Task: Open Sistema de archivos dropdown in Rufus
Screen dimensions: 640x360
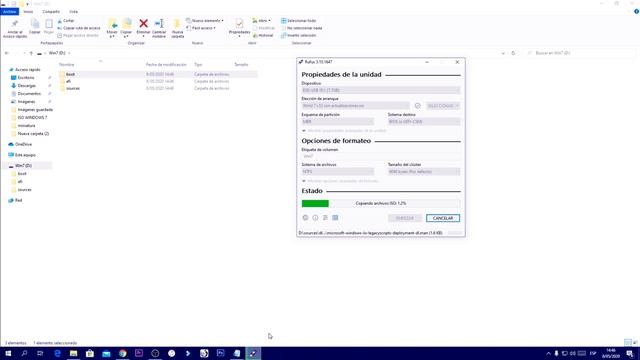Action: 338,172
